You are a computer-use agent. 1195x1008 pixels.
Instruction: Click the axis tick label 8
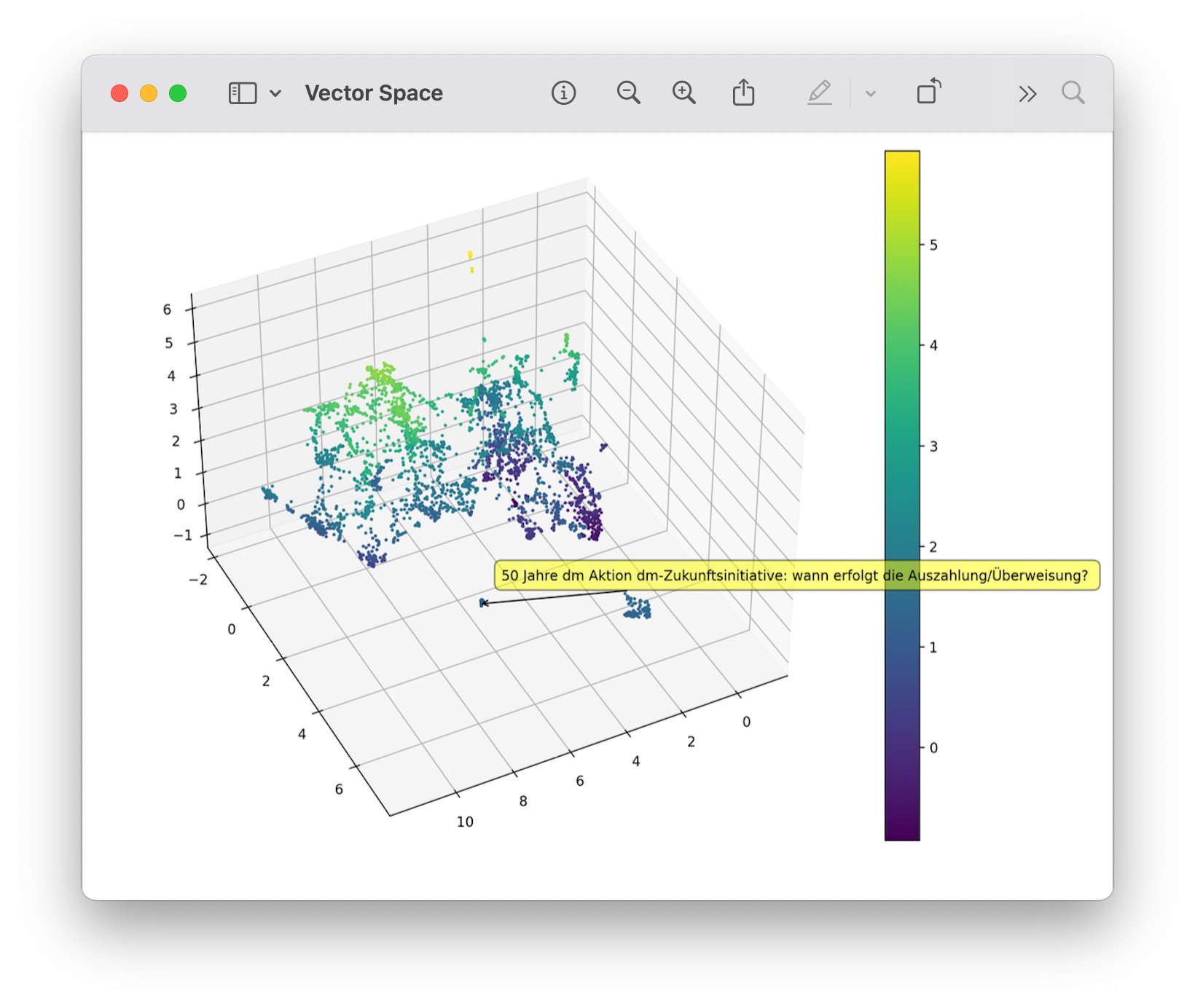tap(523, 801)
